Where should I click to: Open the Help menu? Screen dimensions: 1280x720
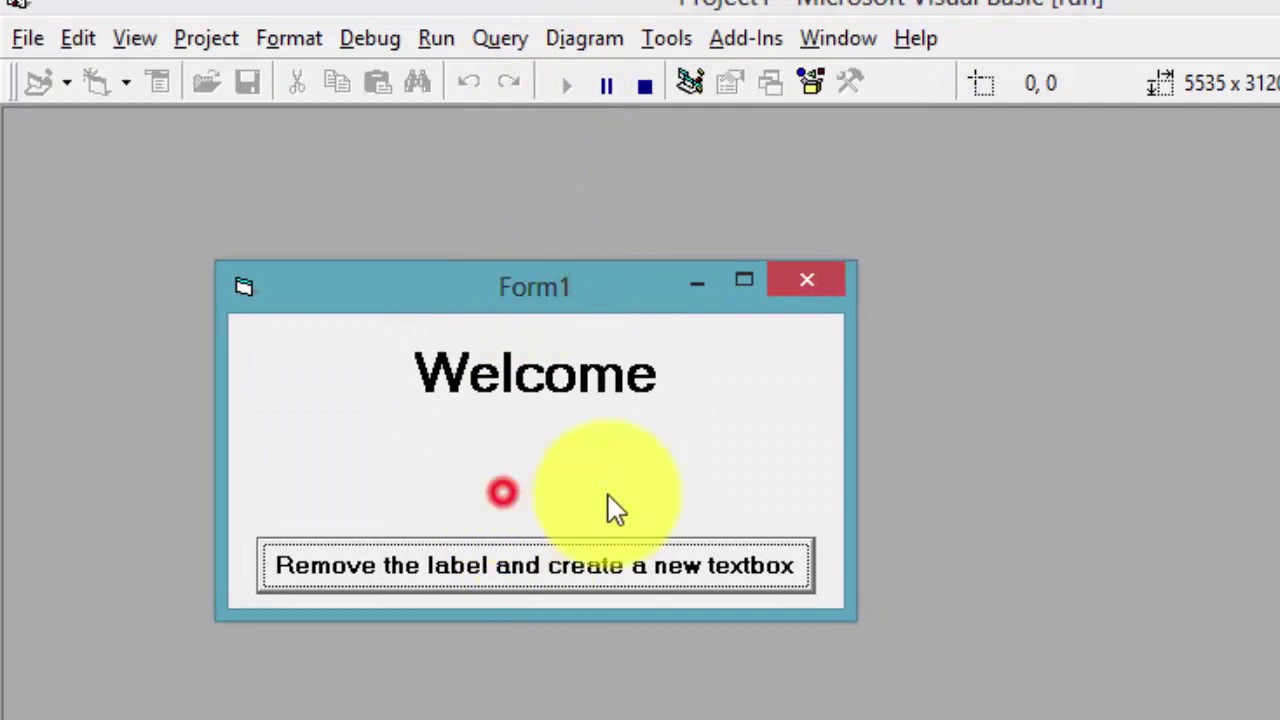916,38
